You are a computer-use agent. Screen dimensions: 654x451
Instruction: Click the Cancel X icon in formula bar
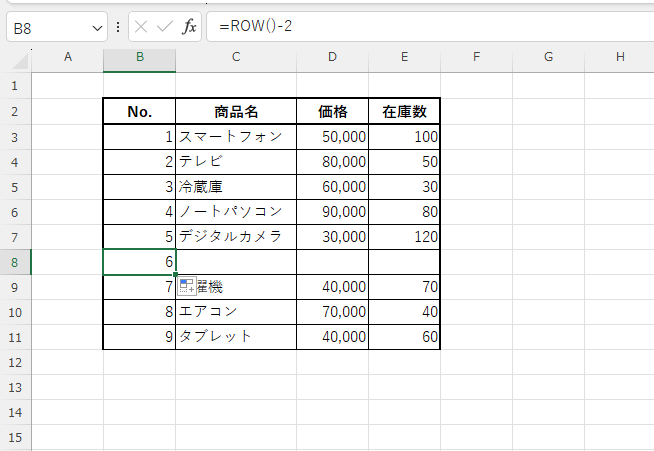(141, 27)
